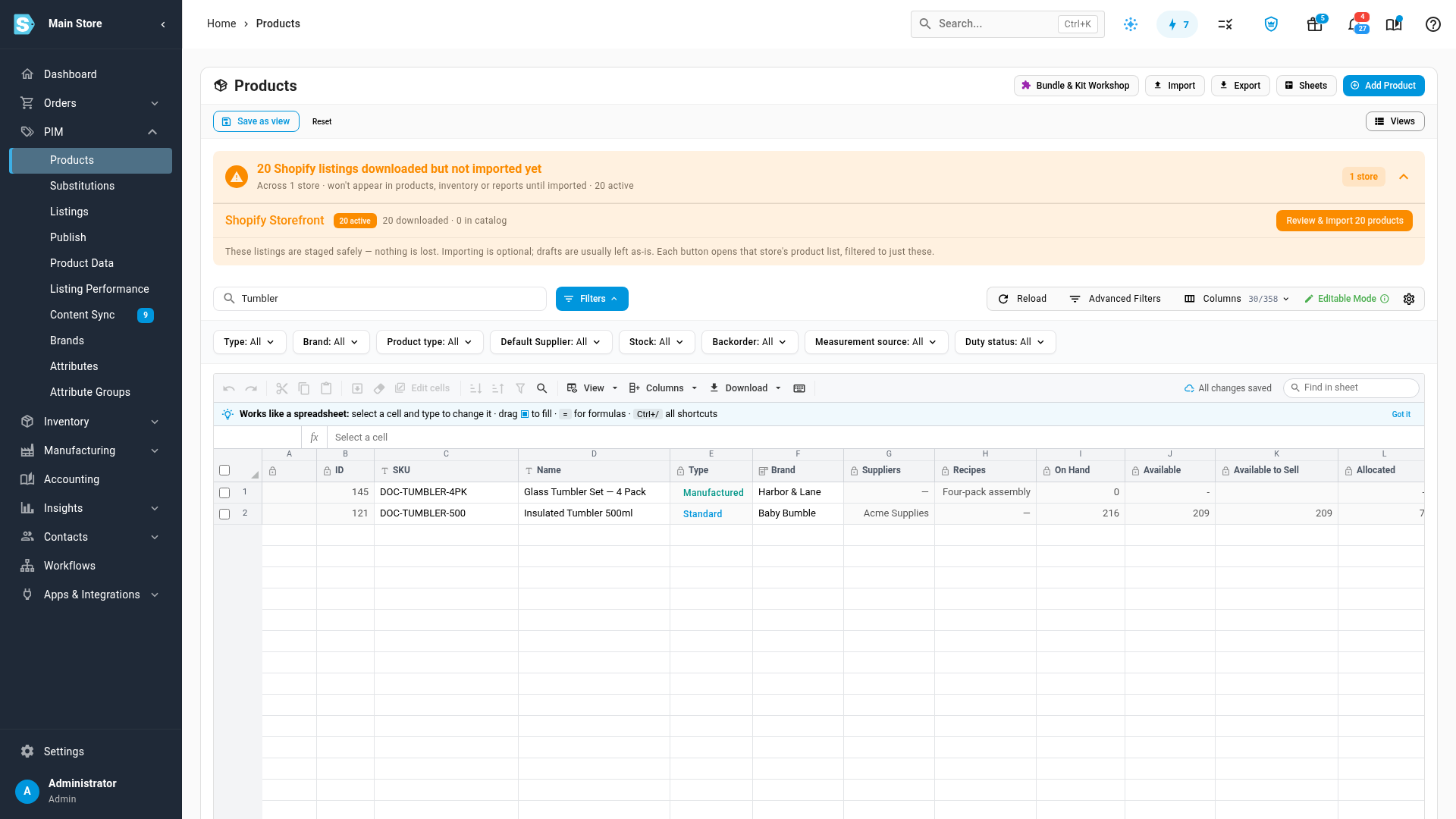Open Listing Performance in the sidebar
This screenshot has height=819, width=1456.
coord(99,289)
